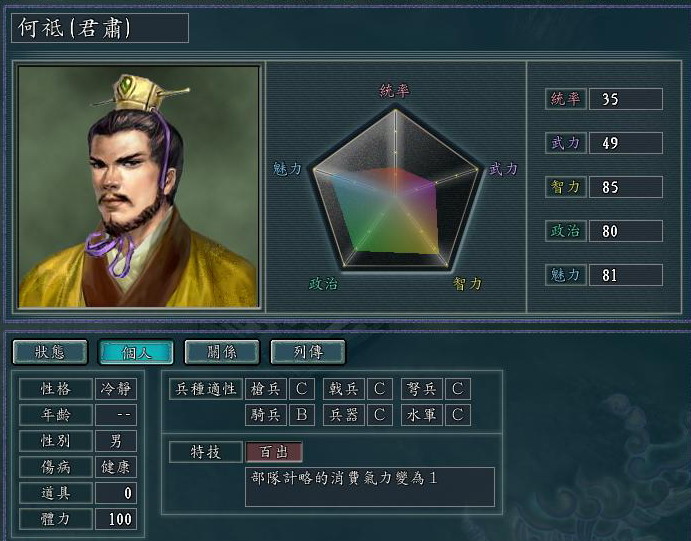The width and height of the screenshot is (691, 541).
Task: Click the 性格 冷靜 value cell
Action: click(x=116, y=389)
